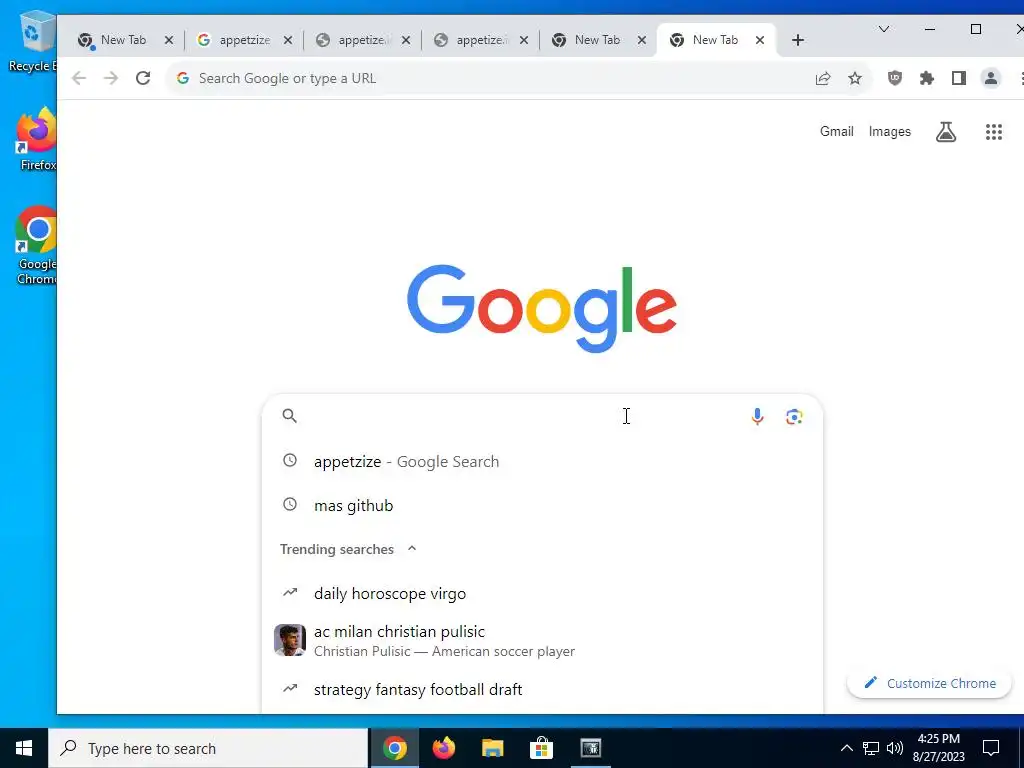The width and height of the screenshot is (1024, 768).
Task: Close the active New Tab tab
Action: click(x=760, y=40)
